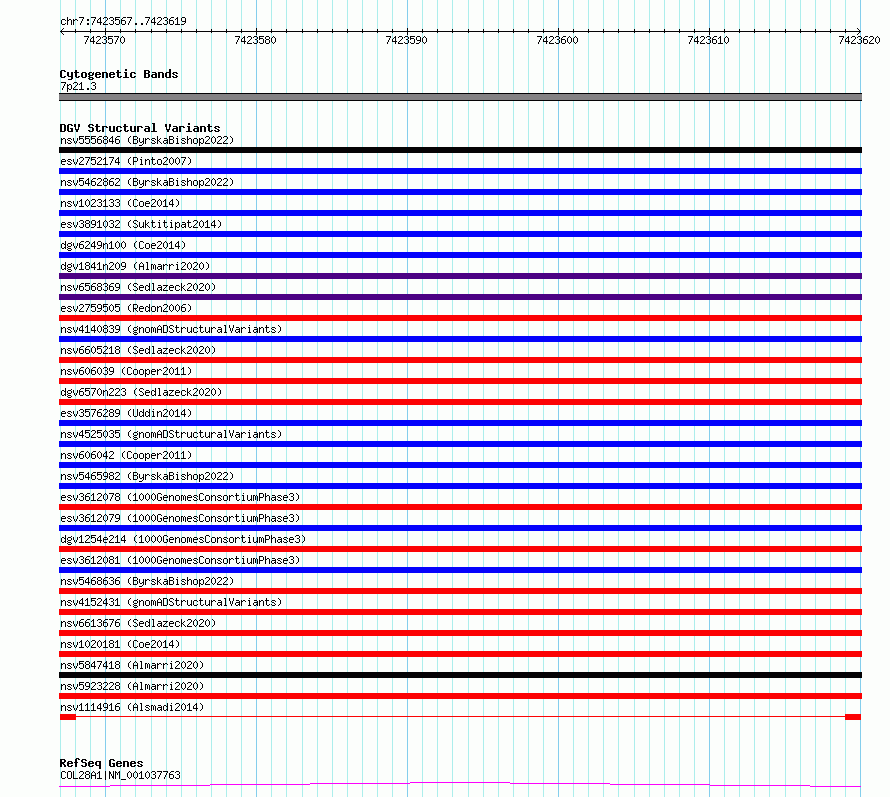Click the blue bar under nsv1023133
Image resolution: width=890 pixels, height=797 pixels.
[460, 213]
